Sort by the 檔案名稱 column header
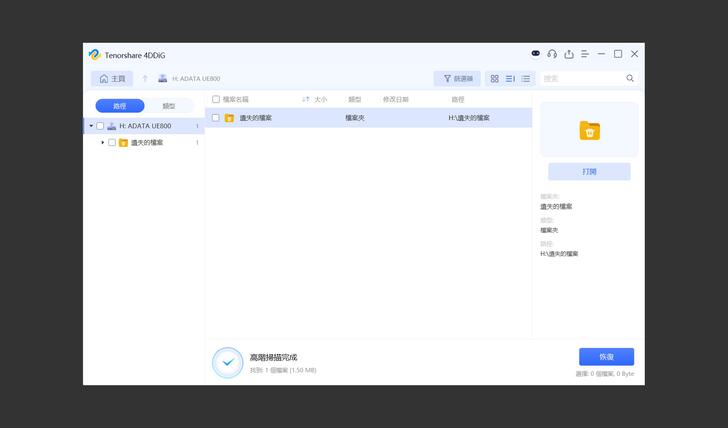Image resolution: width=728 pixels, height=428 pixels. click(x=235, y=99)
